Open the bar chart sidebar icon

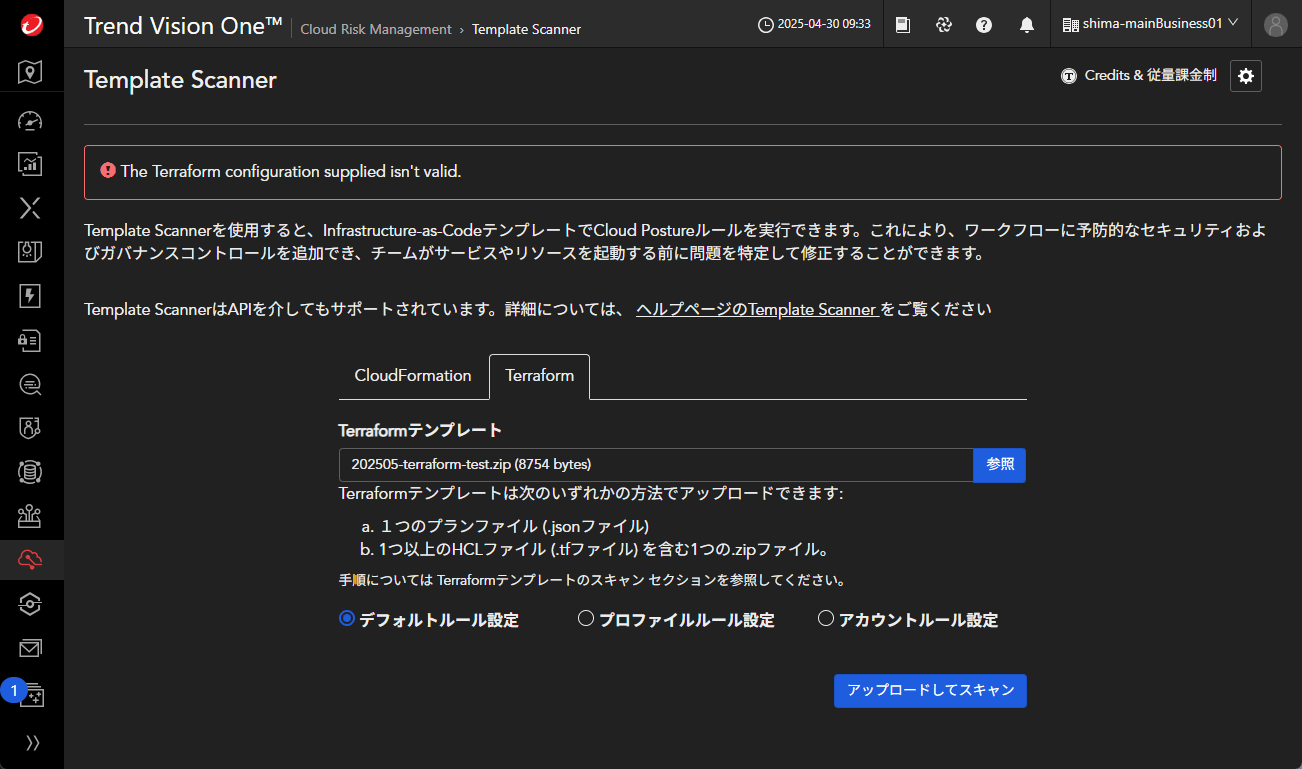click(31, 164)
